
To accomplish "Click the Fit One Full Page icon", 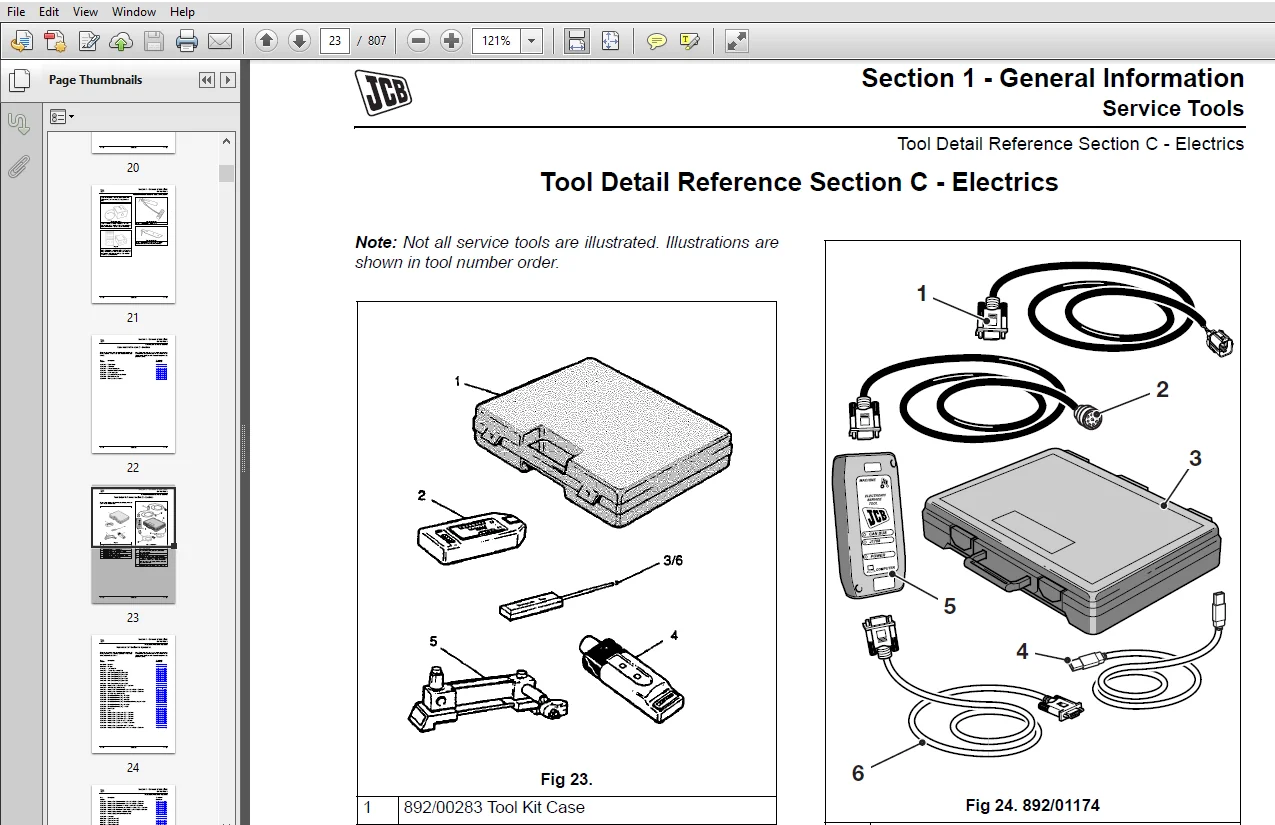I will point(610,41).
